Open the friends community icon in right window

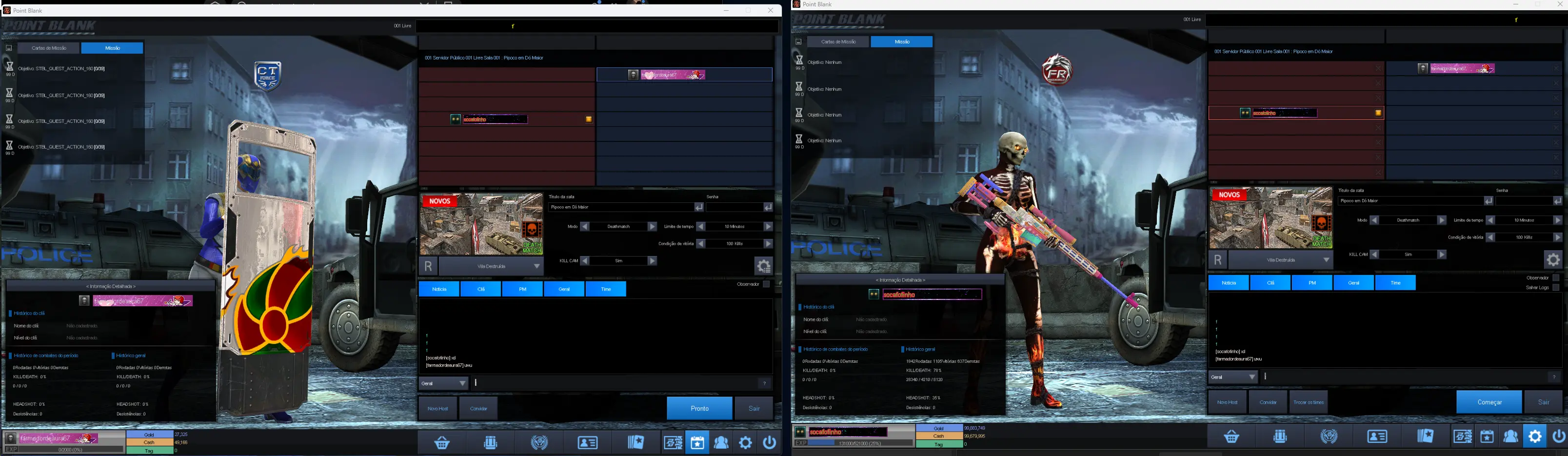click(1511, 436)
